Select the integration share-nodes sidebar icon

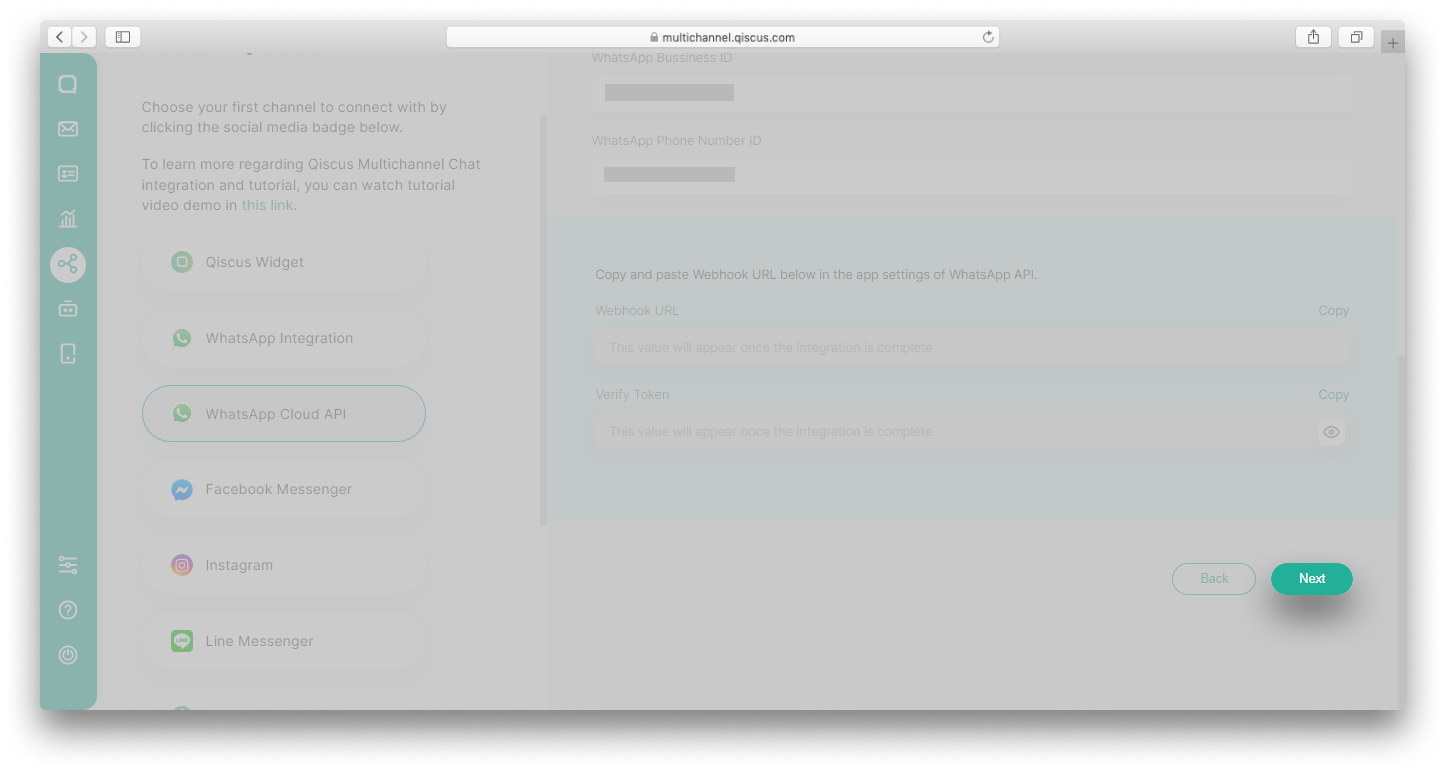tap(68, 264)
